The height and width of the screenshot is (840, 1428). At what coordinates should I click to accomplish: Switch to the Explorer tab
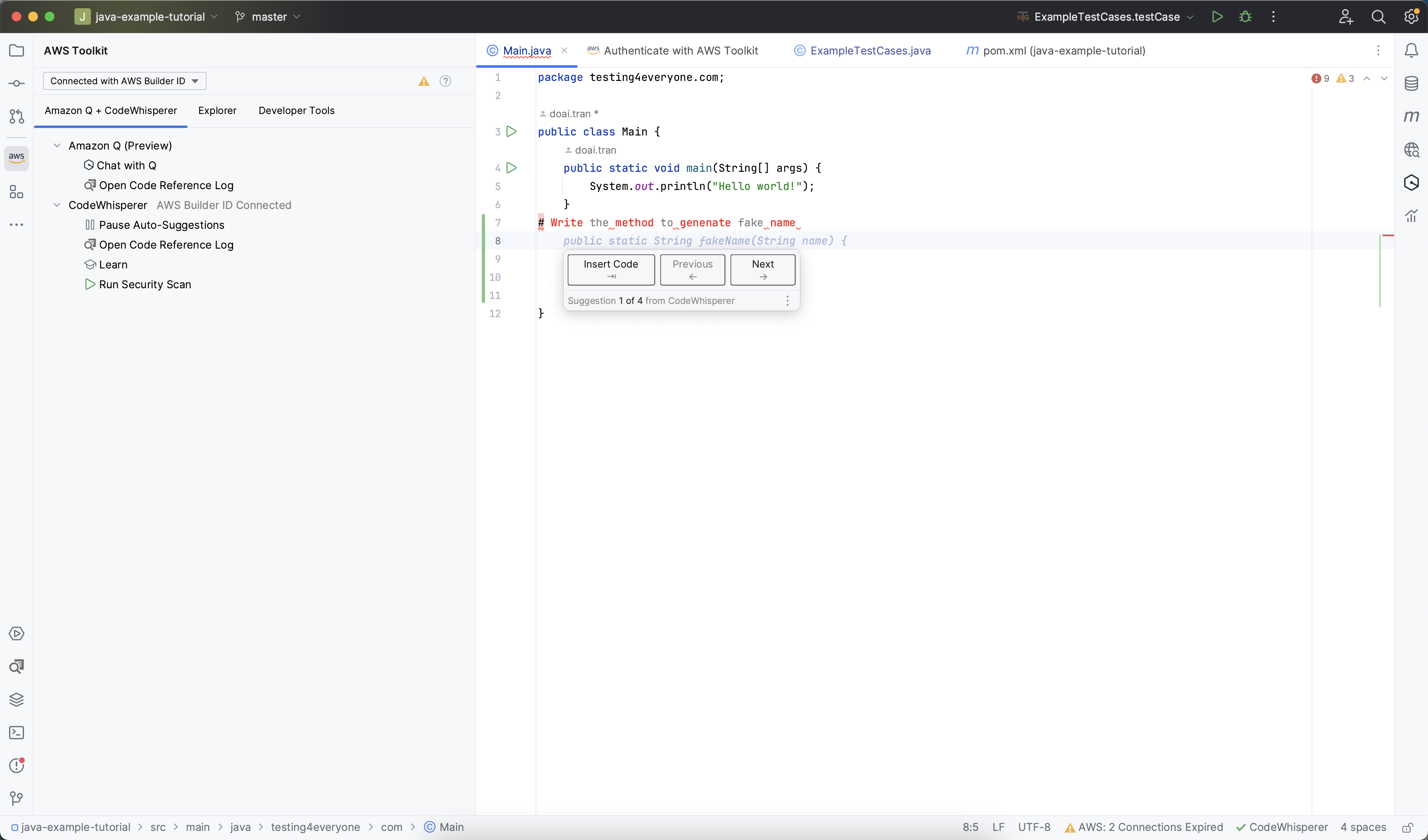217,110
